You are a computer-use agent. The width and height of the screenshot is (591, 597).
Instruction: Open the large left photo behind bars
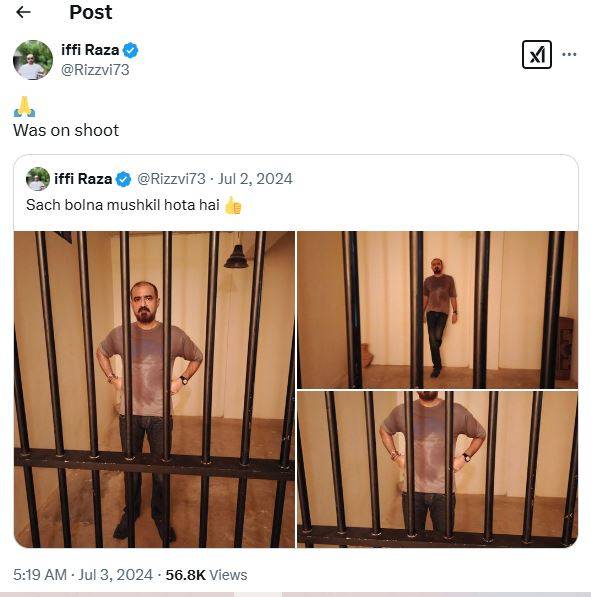[154, 389]
